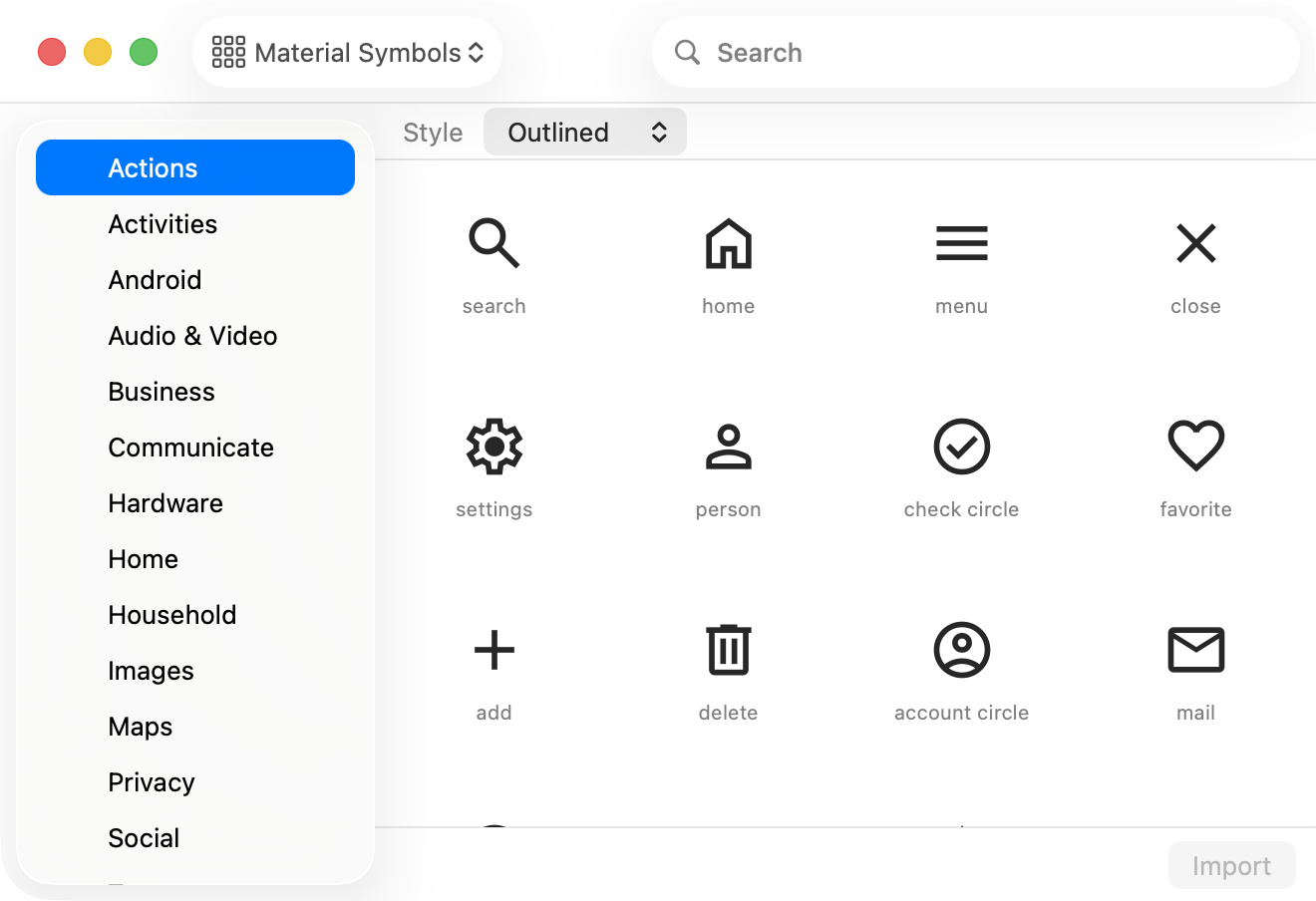1316x901 pixels.
Task: Click the 'check circle' label text
Action: click(962, 509)
